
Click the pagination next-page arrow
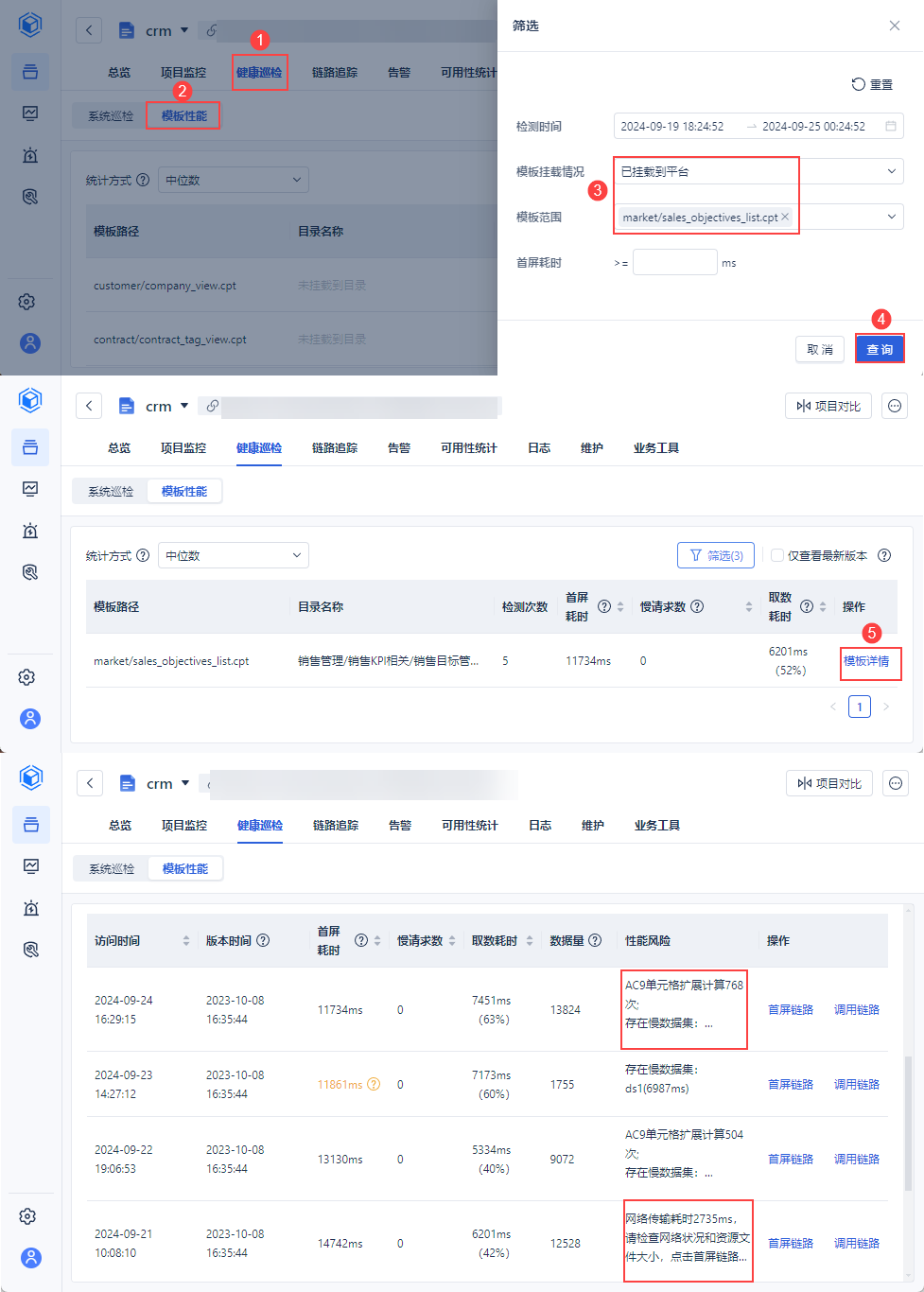point(886,707)
